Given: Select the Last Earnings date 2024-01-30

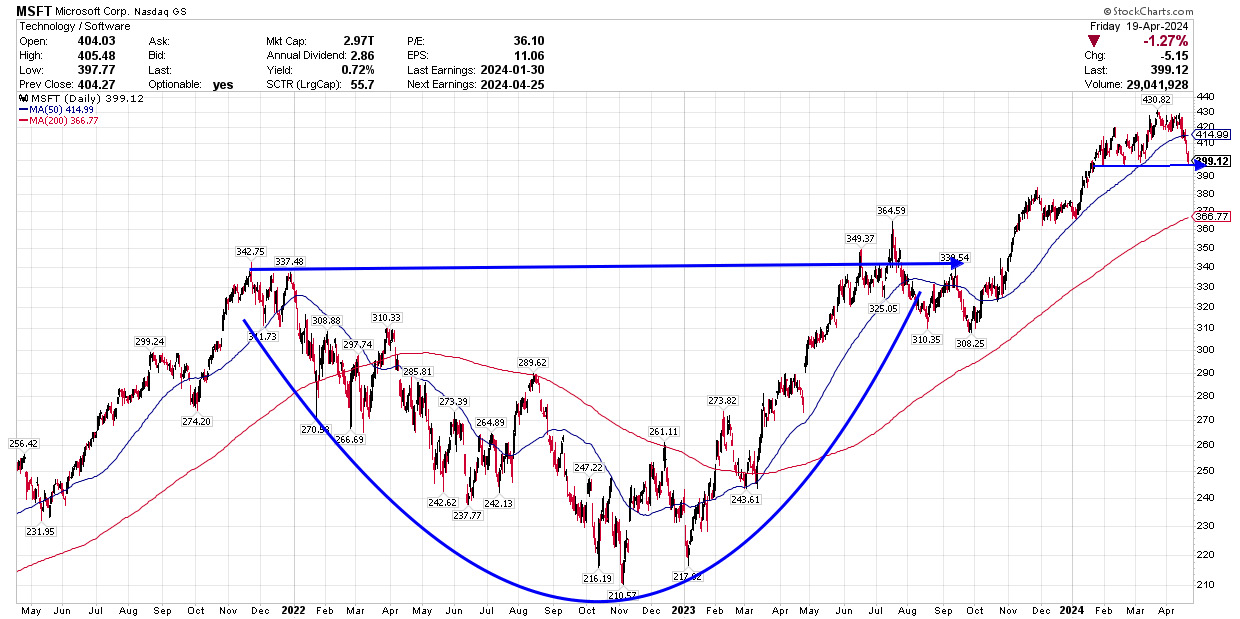Looking at the screenshot, I should pos(511,70).
